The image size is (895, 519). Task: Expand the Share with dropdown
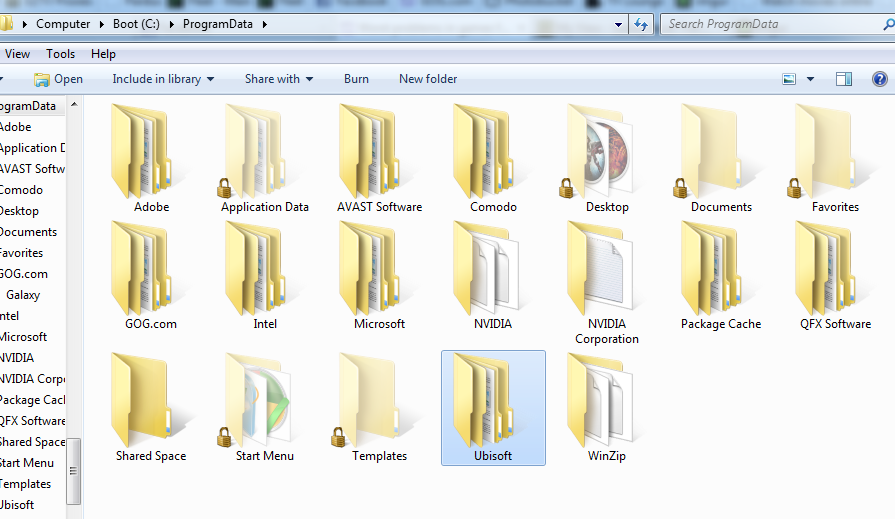[309, 79]
